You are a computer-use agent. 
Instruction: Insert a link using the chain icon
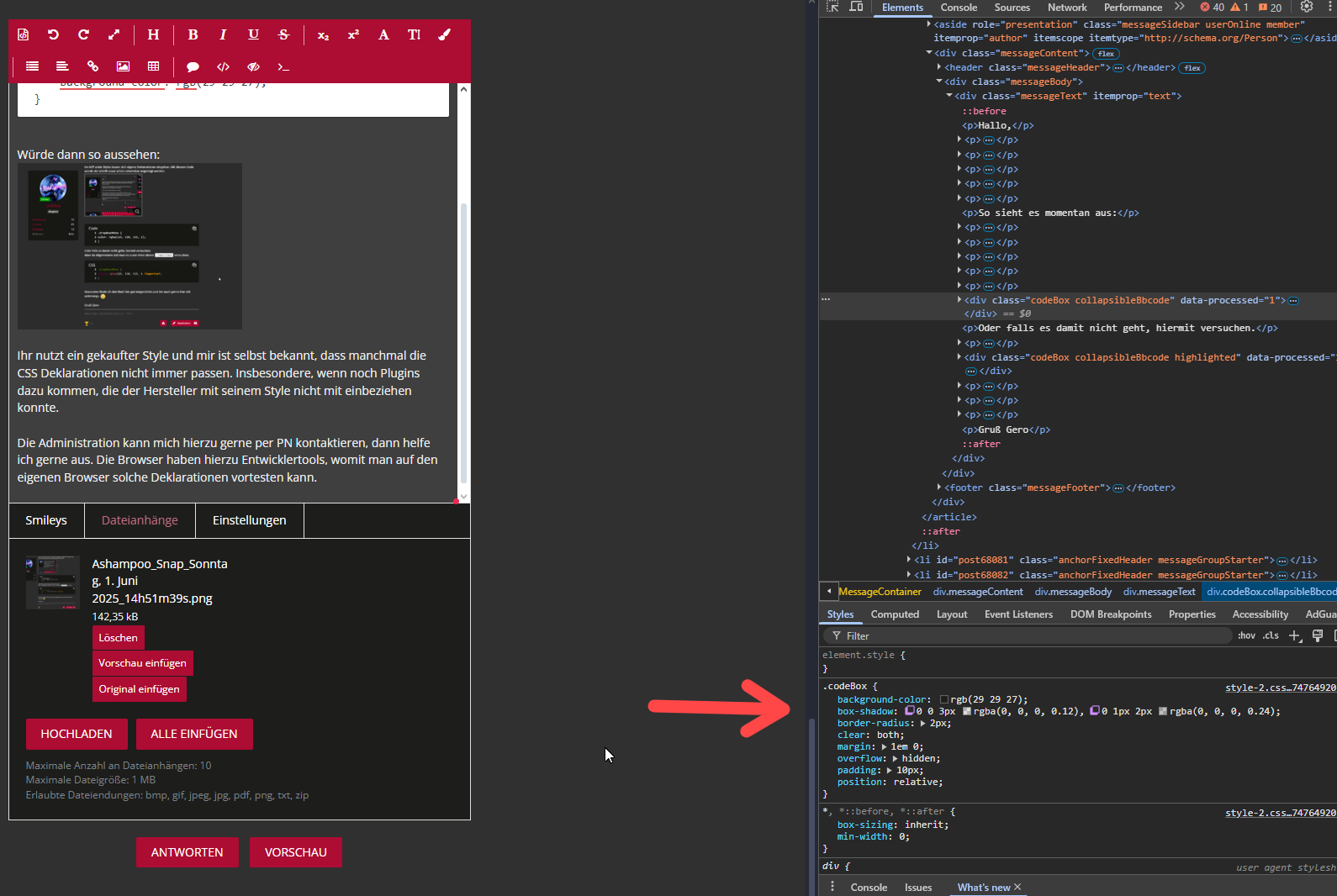click(x=92, y=66)
